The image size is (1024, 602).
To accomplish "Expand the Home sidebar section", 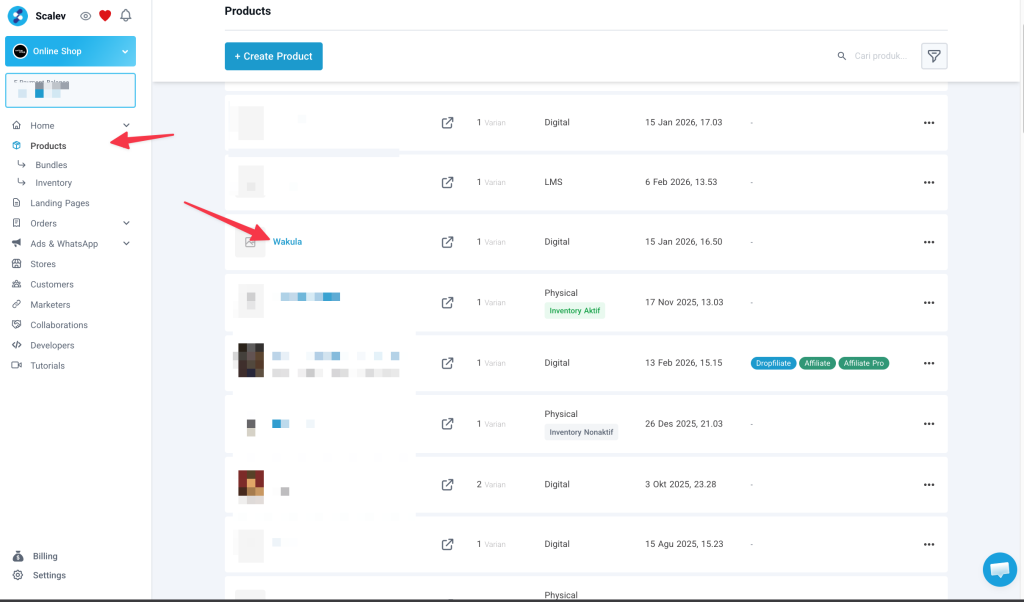I will point(126,126).
